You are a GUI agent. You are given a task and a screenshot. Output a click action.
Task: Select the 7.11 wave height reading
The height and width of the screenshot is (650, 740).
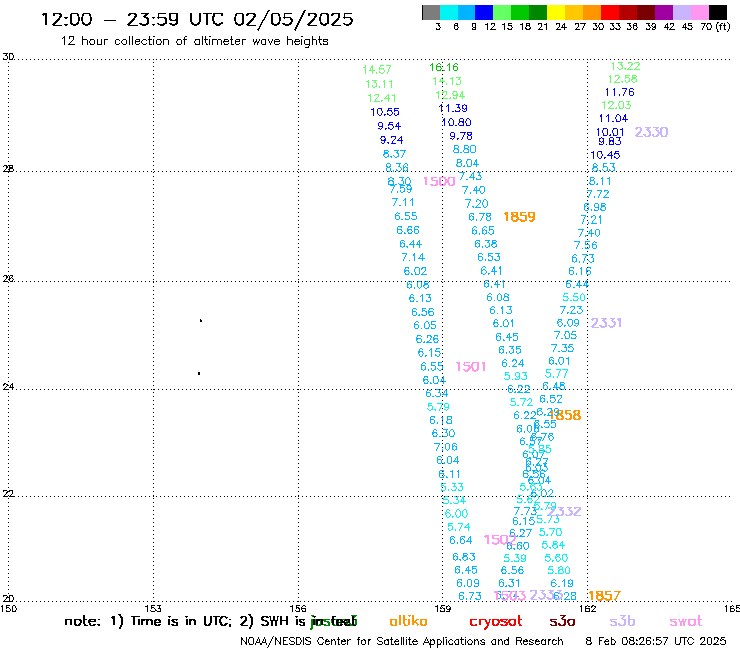403,202
